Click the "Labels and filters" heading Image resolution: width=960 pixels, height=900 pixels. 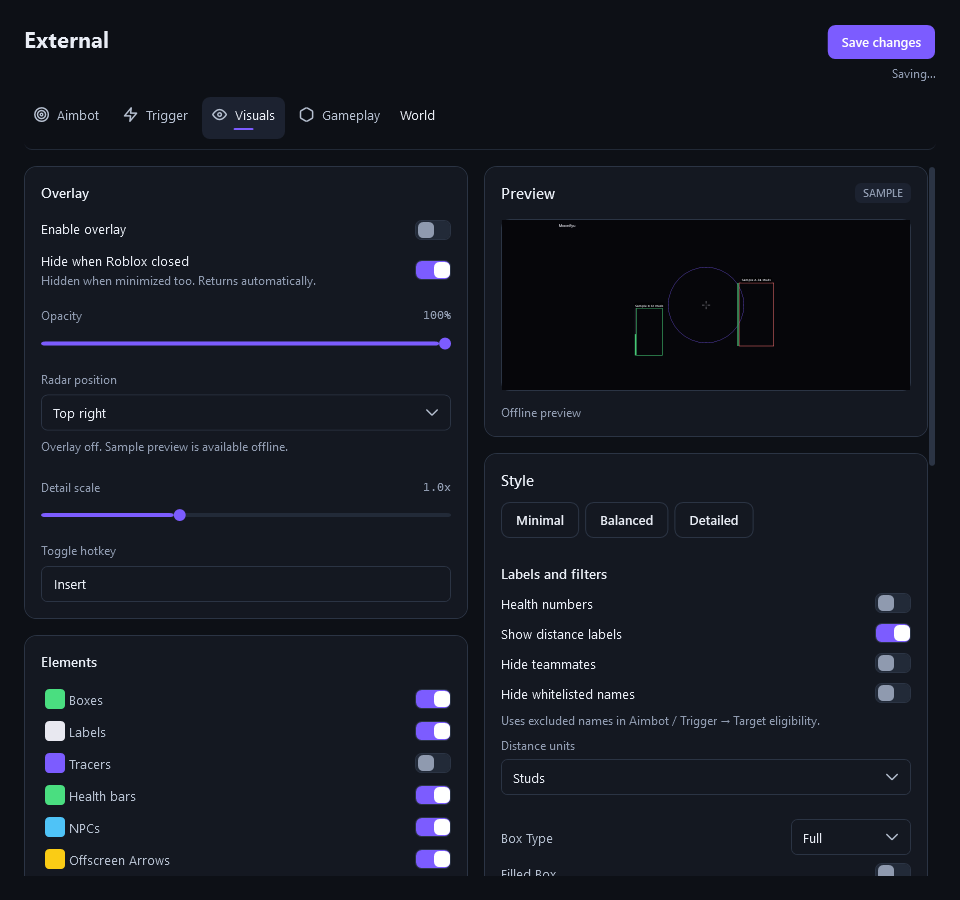pos(553,574)
